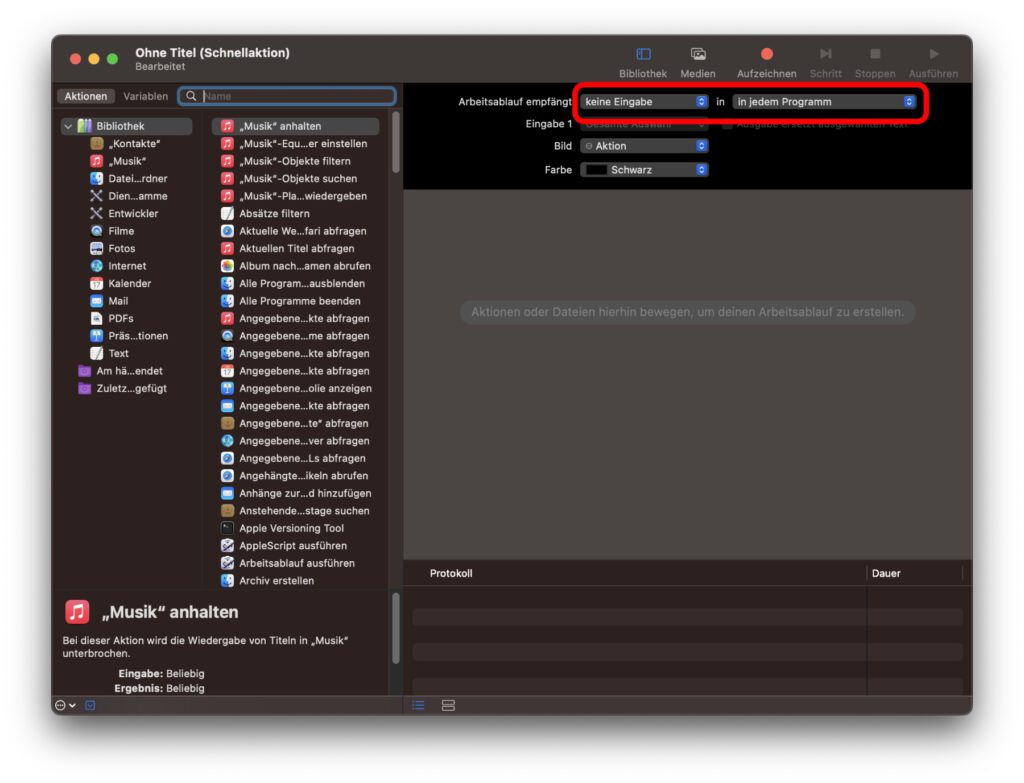This screenshot has width=1024, height=783.
Task: Collapse the Bibliothek tree
Action: [x=67, y=126]
